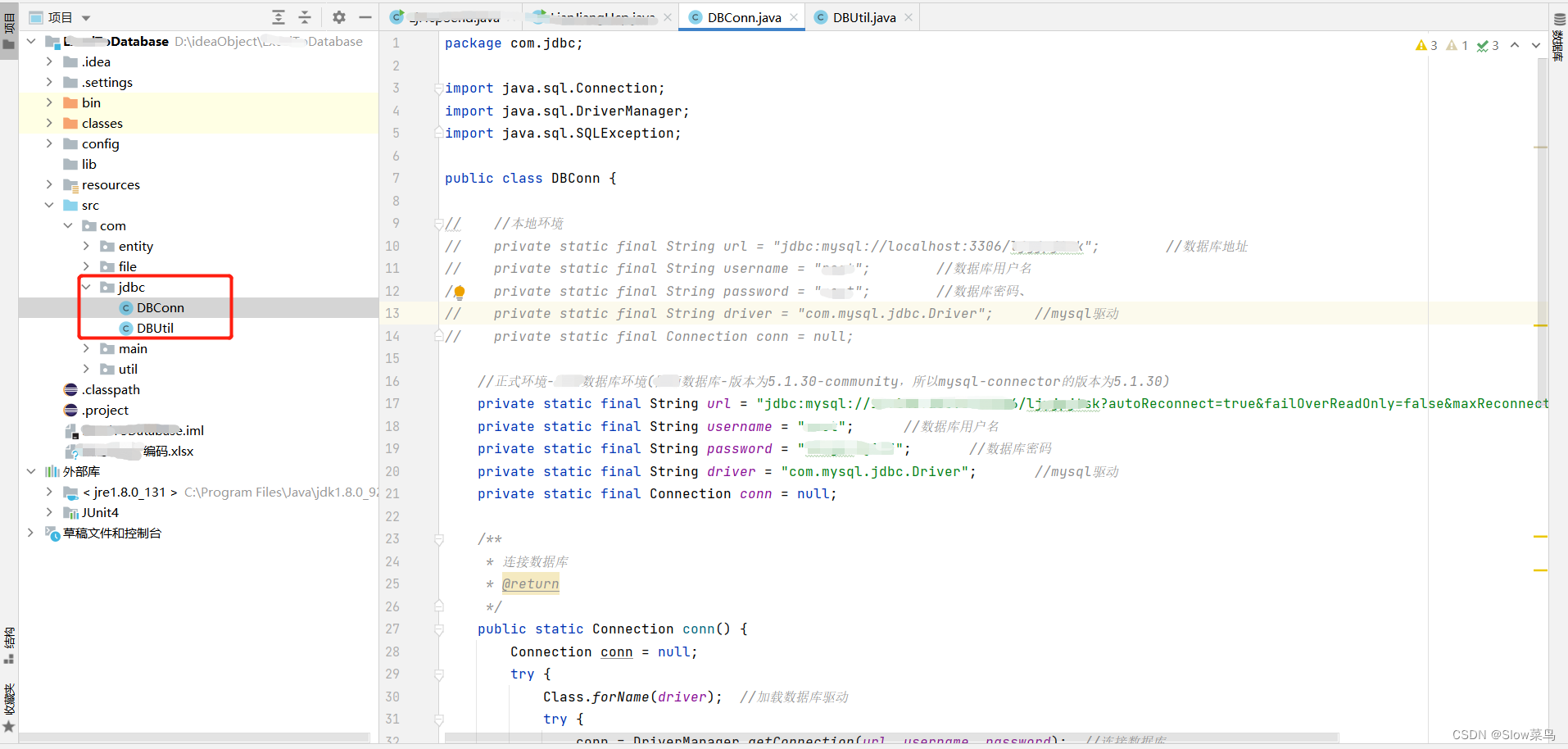The width and height of the screenshot is (1568, 749).
Task: Click the weak warnings count indicator
Action: click(x=1457, y=45)
